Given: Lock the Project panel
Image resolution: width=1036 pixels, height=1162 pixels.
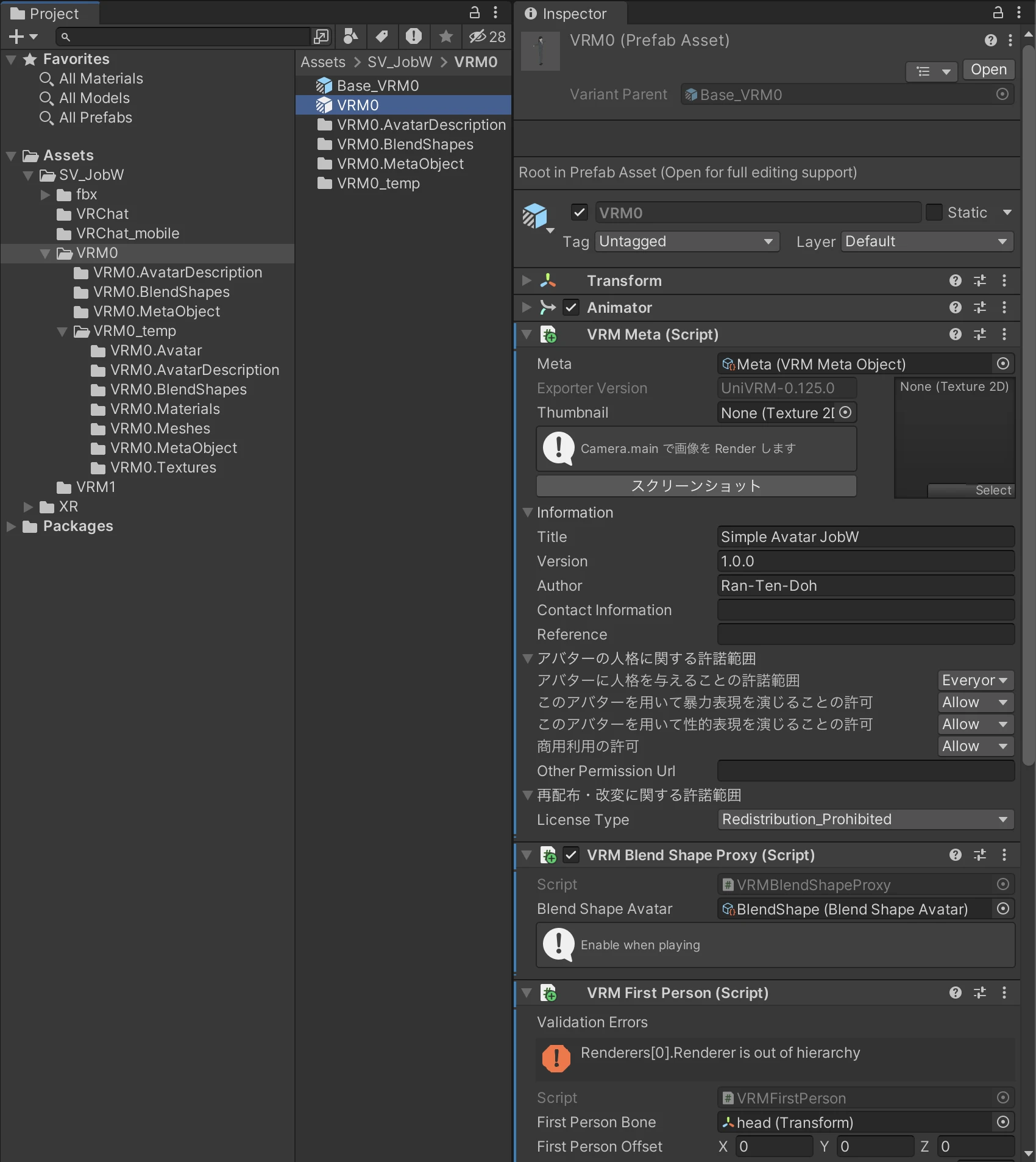Looking at the screenshot, I should coord(474,12).
